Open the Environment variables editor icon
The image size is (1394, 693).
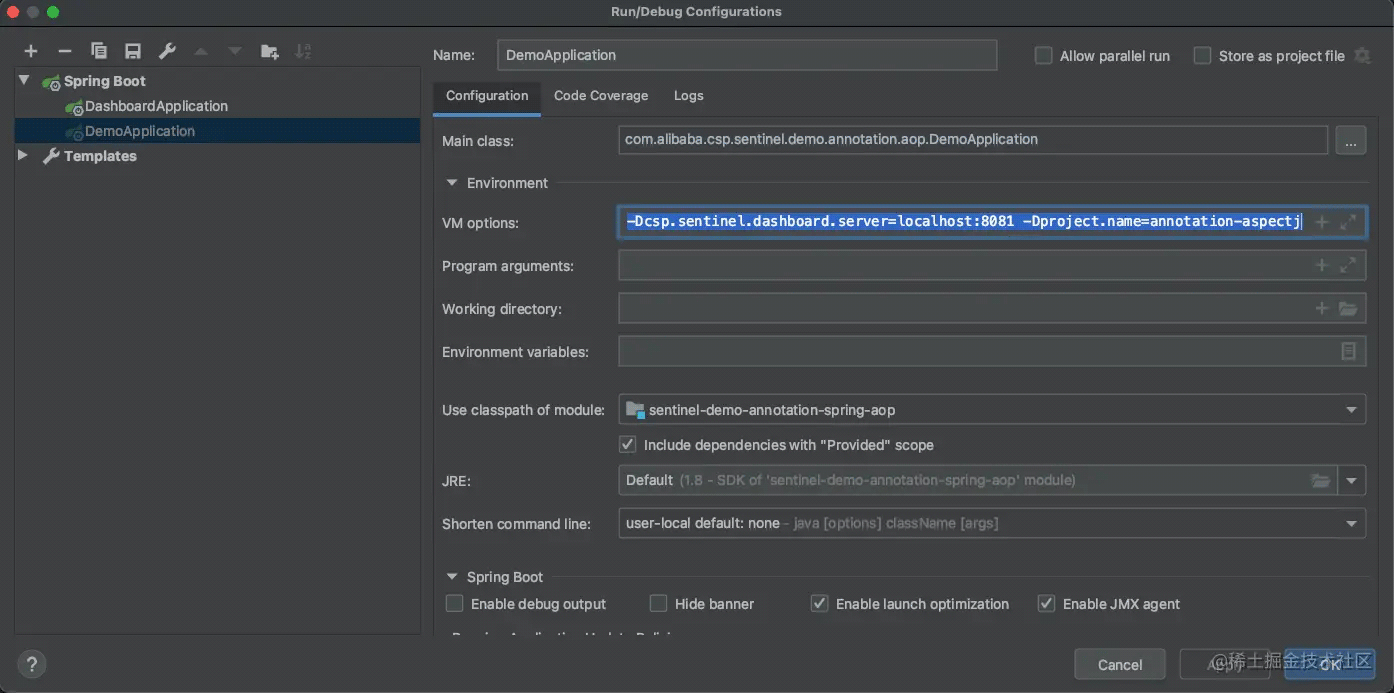[x=1348, y=352]
